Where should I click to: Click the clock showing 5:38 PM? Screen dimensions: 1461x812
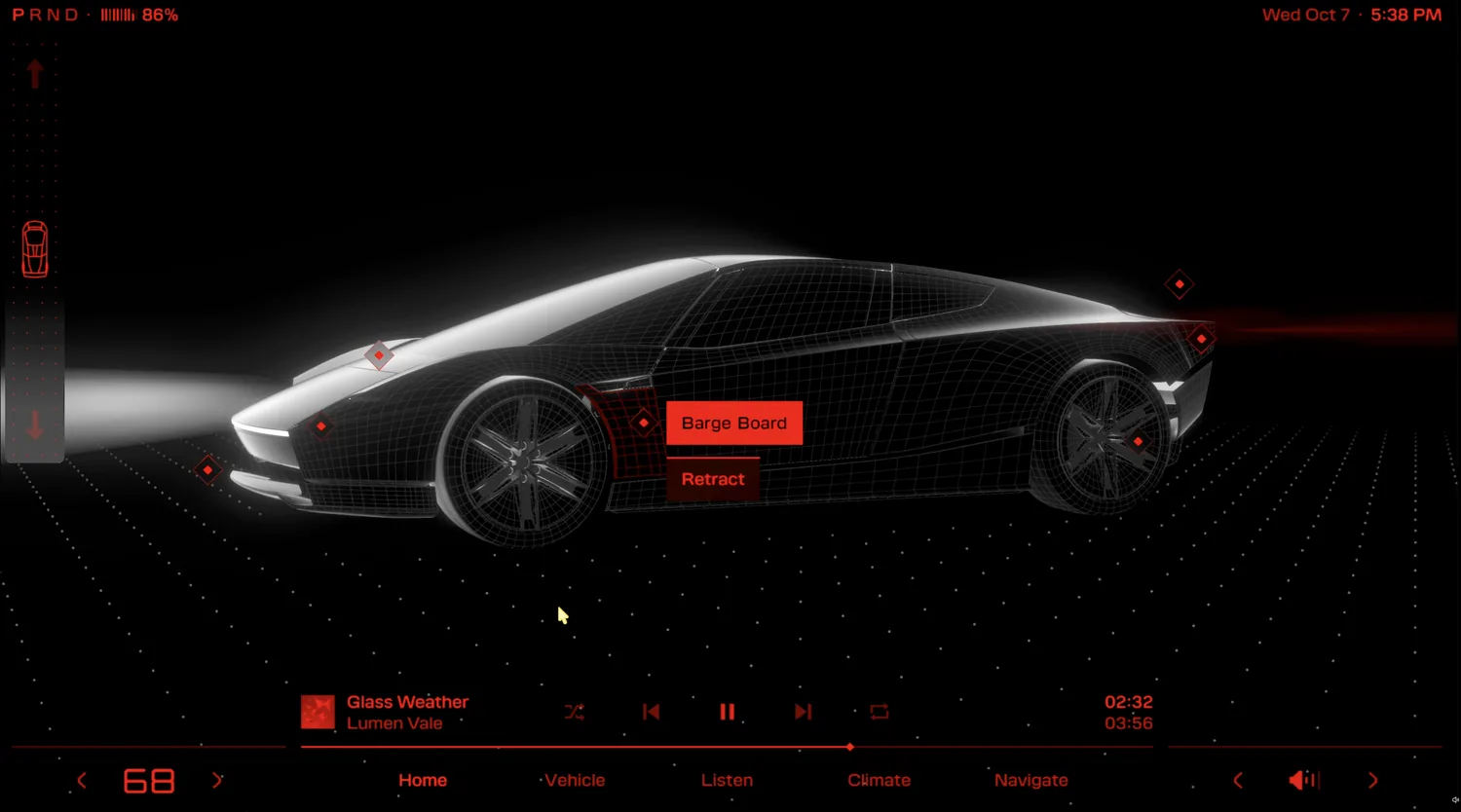click(x=1405, y=15)
